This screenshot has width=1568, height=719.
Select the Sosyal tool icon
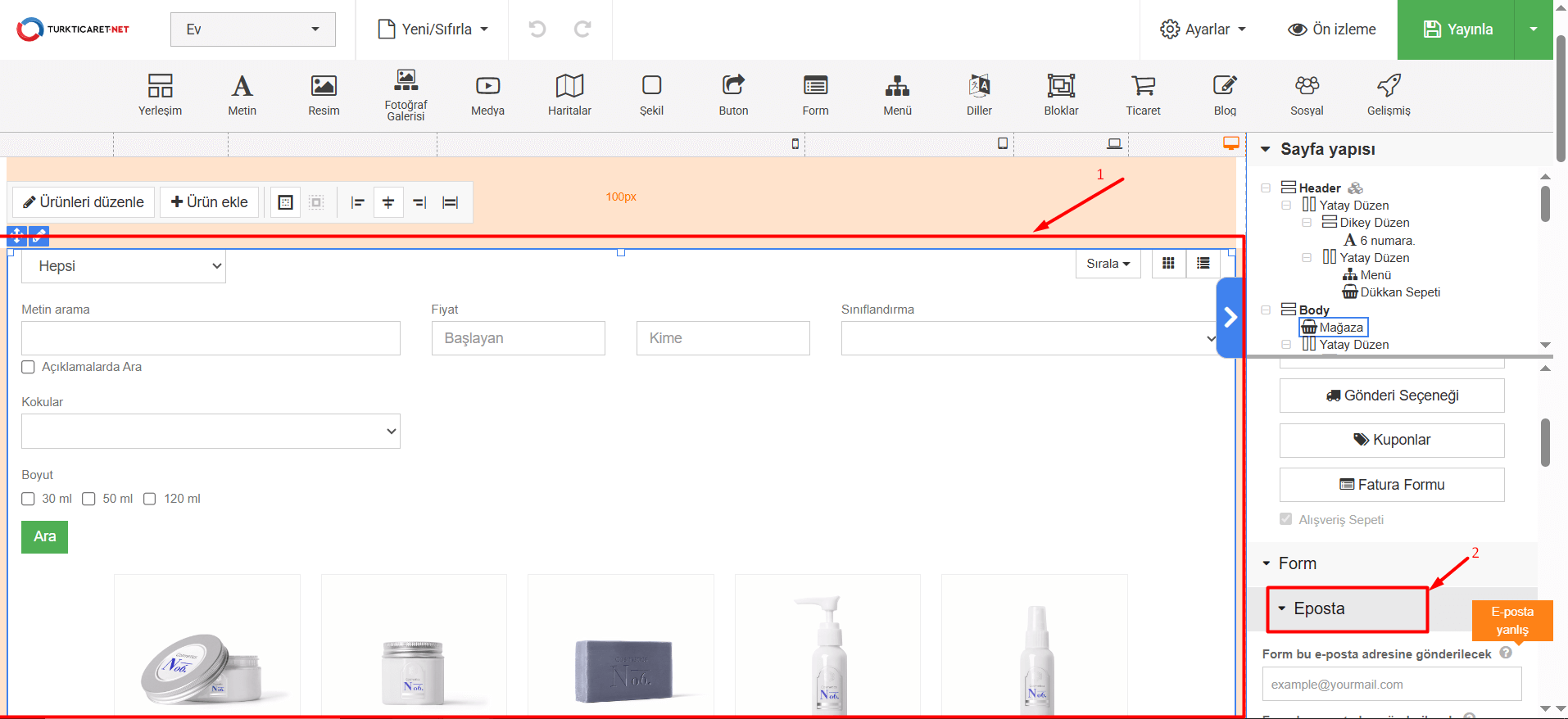coord(1307,94)
